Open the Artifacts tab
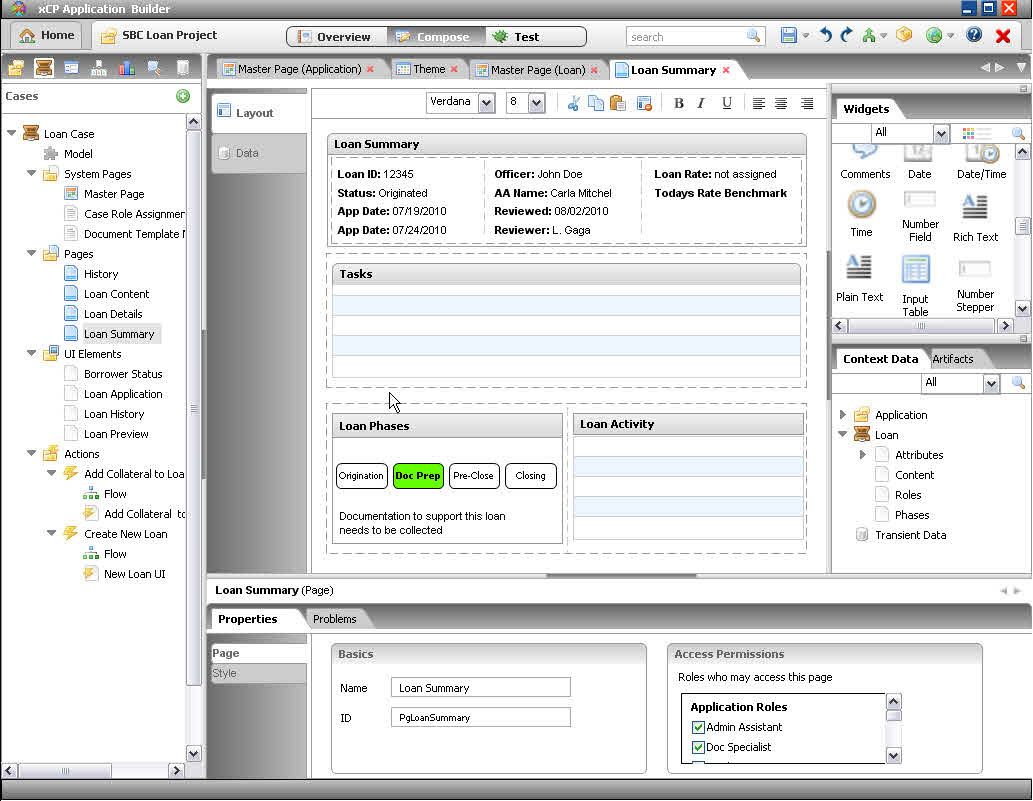This screenshot has height=801, width=1033. (x=953, y=359)
